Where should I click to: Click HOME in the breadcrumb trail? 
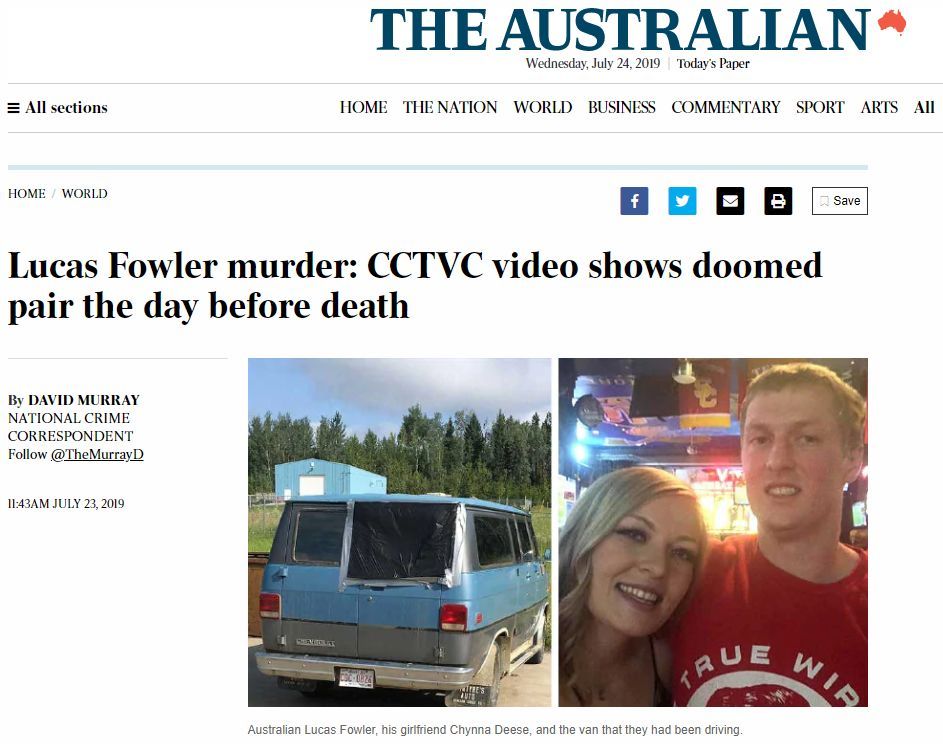[x=26, y=194]
